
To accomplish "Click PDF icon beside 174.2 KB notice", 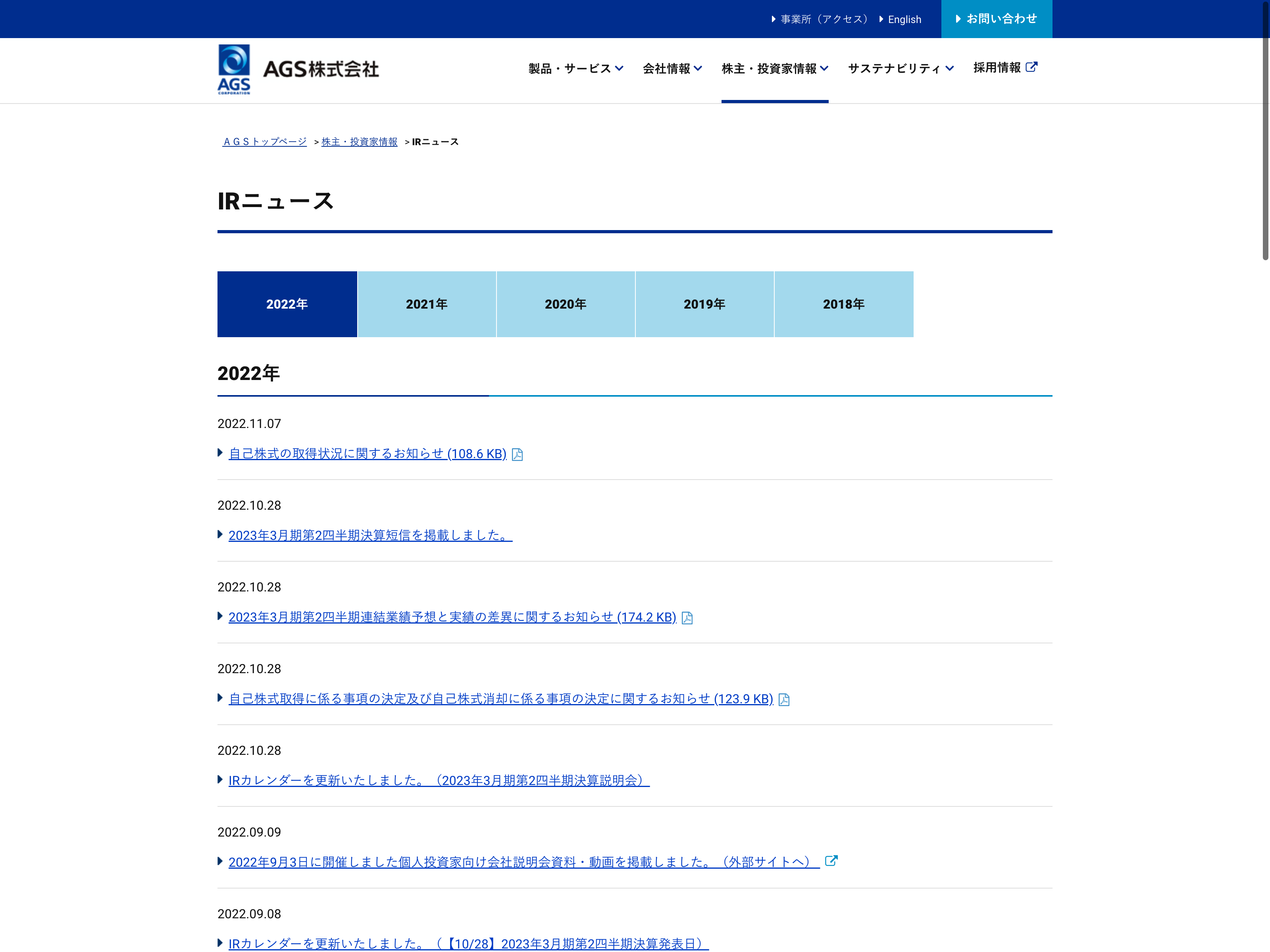I will click(x=687, y=618).
